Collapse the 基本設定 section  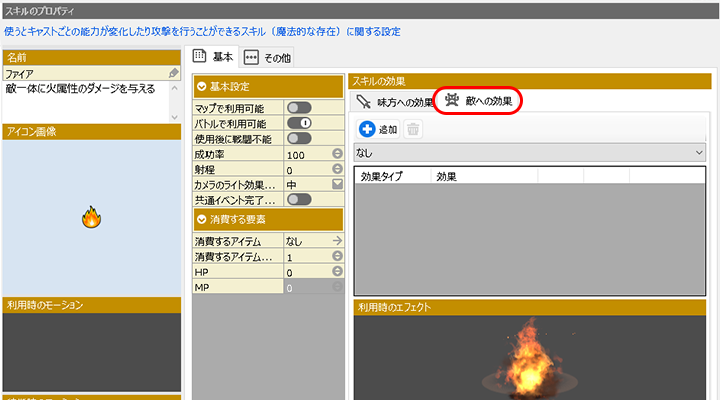203,87
